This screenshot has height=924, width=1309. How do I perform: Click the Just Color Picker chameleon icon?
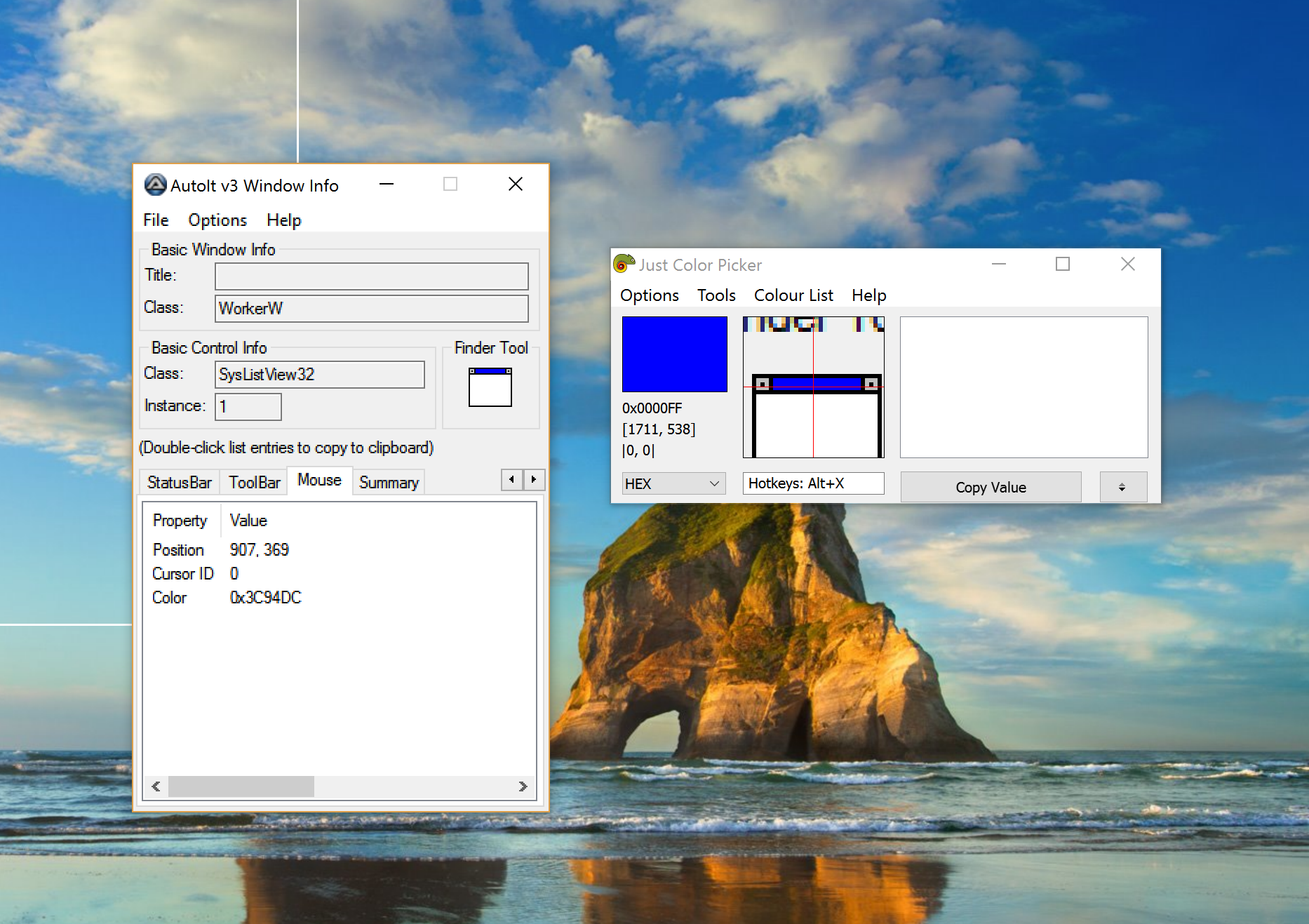tap(624, 264)
